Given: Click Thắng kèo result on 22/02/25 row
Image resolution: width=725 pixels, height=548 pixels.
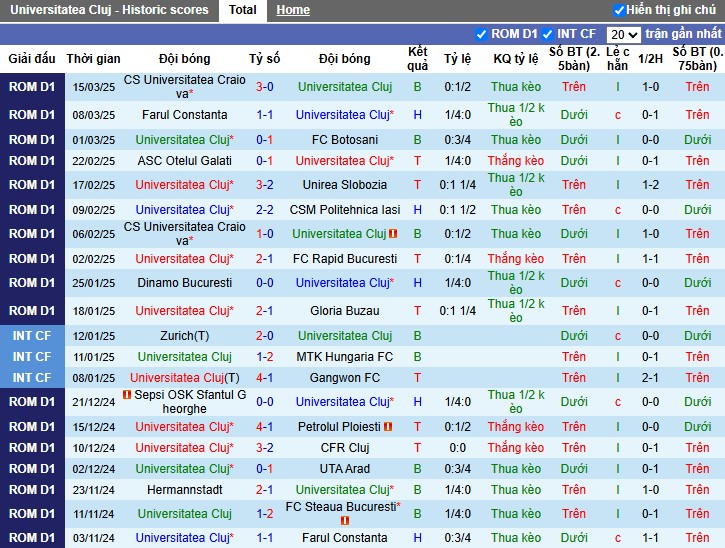Looking at the screenshot, I should [516, 161].
